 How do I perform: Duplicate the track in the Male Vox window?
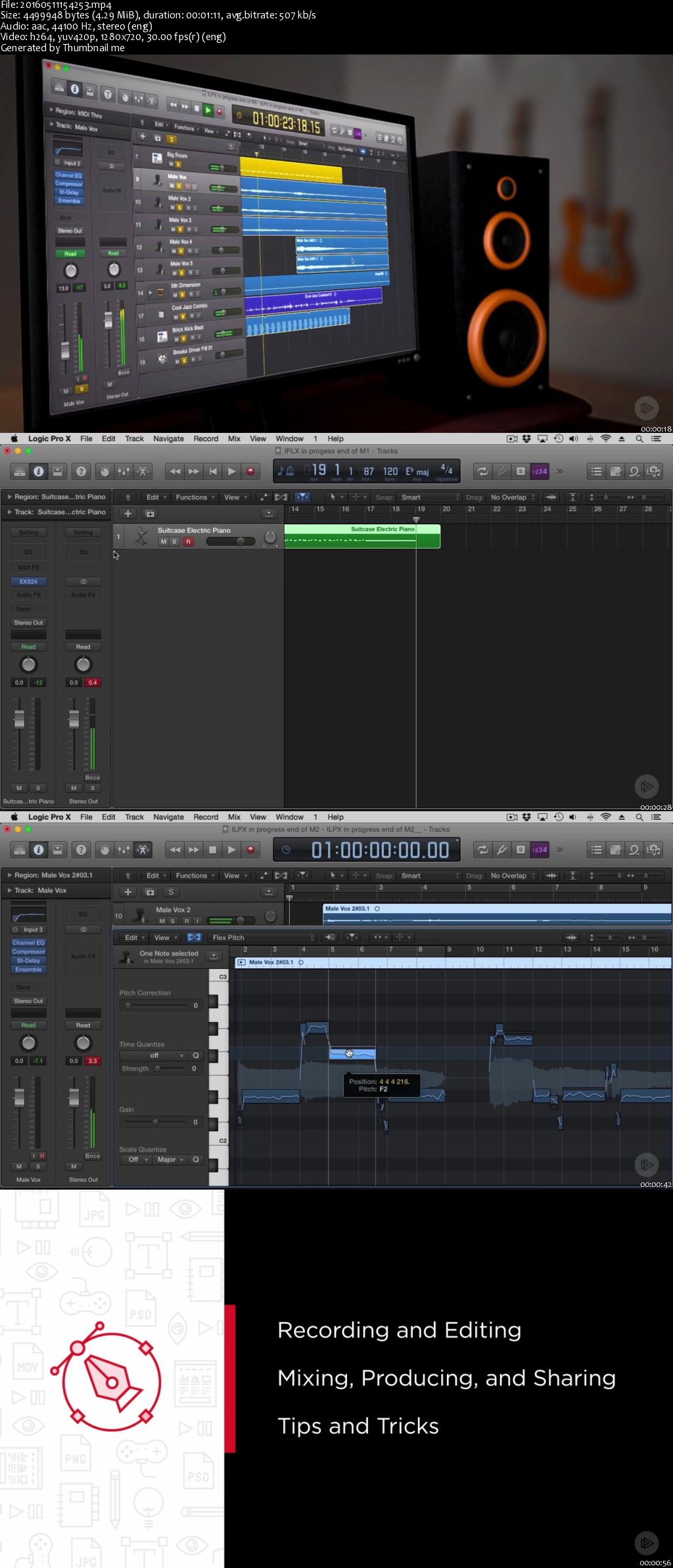150,891
